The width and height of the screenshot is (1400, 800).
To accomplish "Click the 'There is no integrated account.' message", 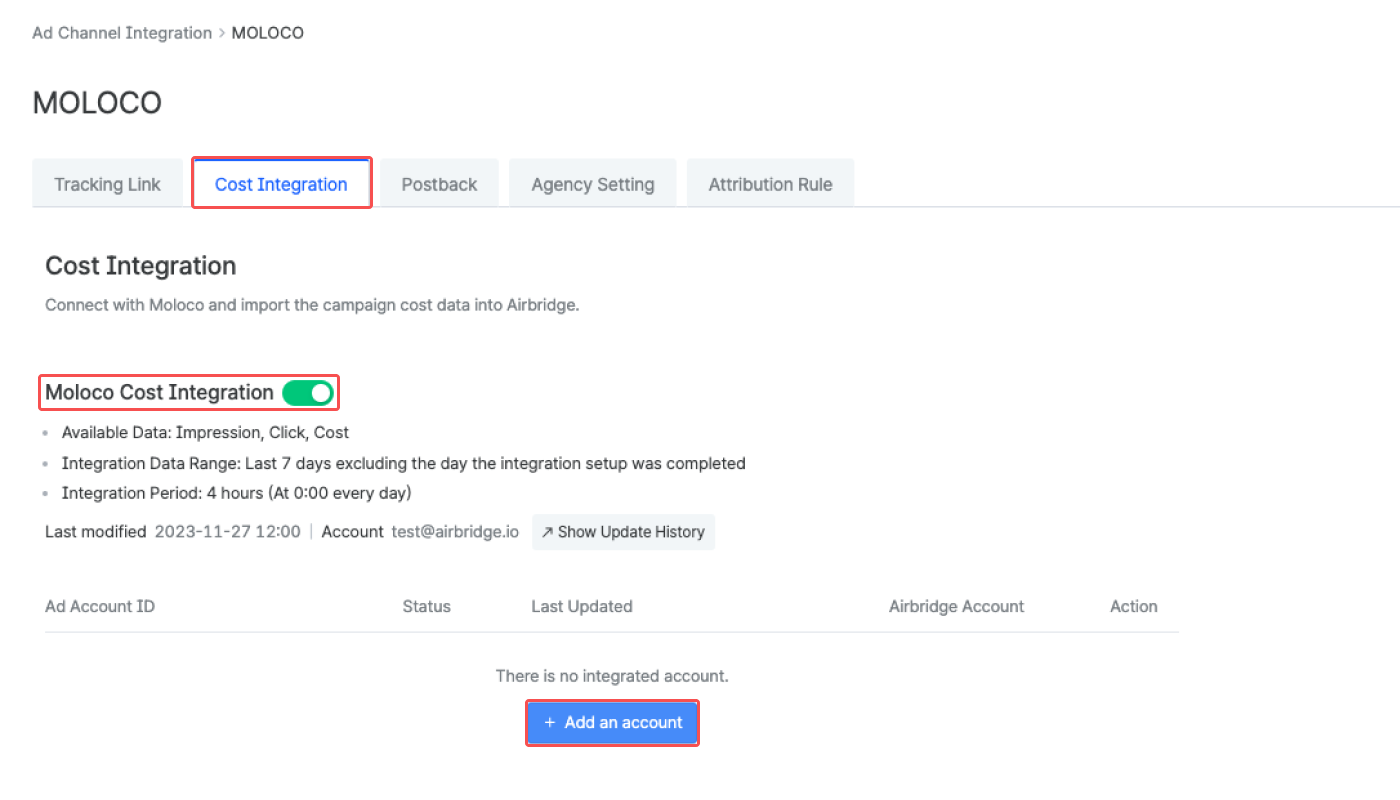I will [x=612, y=676].
